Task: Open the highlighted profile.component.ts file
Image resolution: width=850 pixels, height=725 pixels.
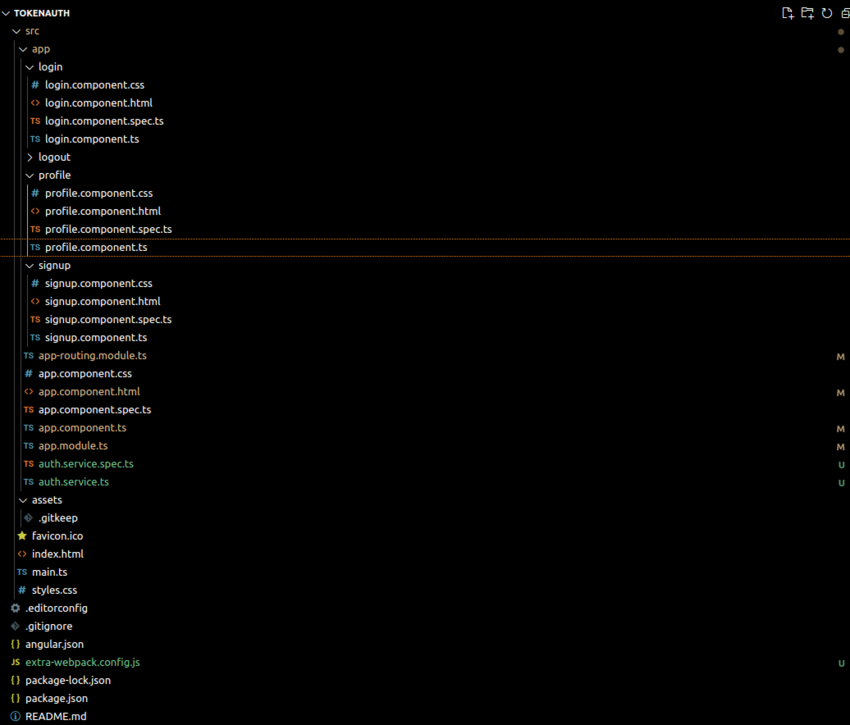Action: [x=96, y=247]
